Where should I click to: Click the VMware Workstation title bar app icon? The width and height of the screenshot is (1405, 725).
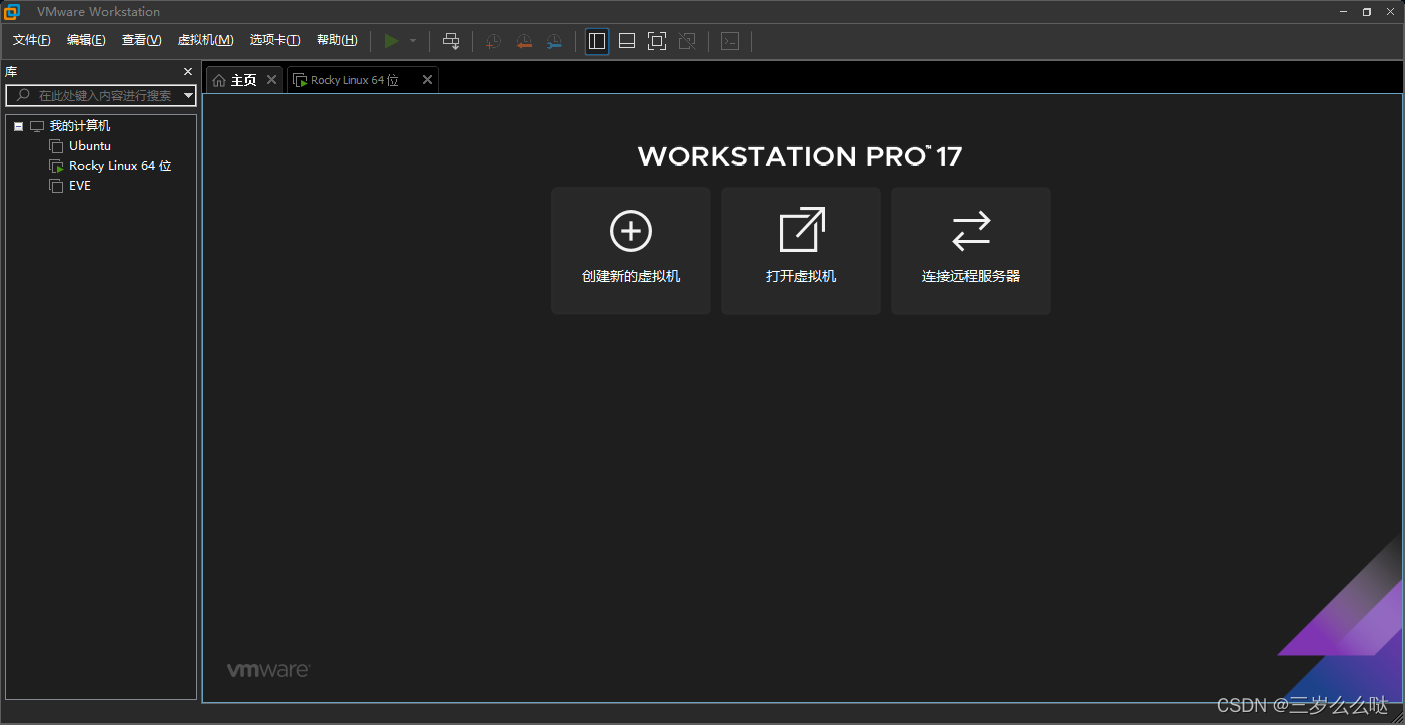tap(12, 11)
